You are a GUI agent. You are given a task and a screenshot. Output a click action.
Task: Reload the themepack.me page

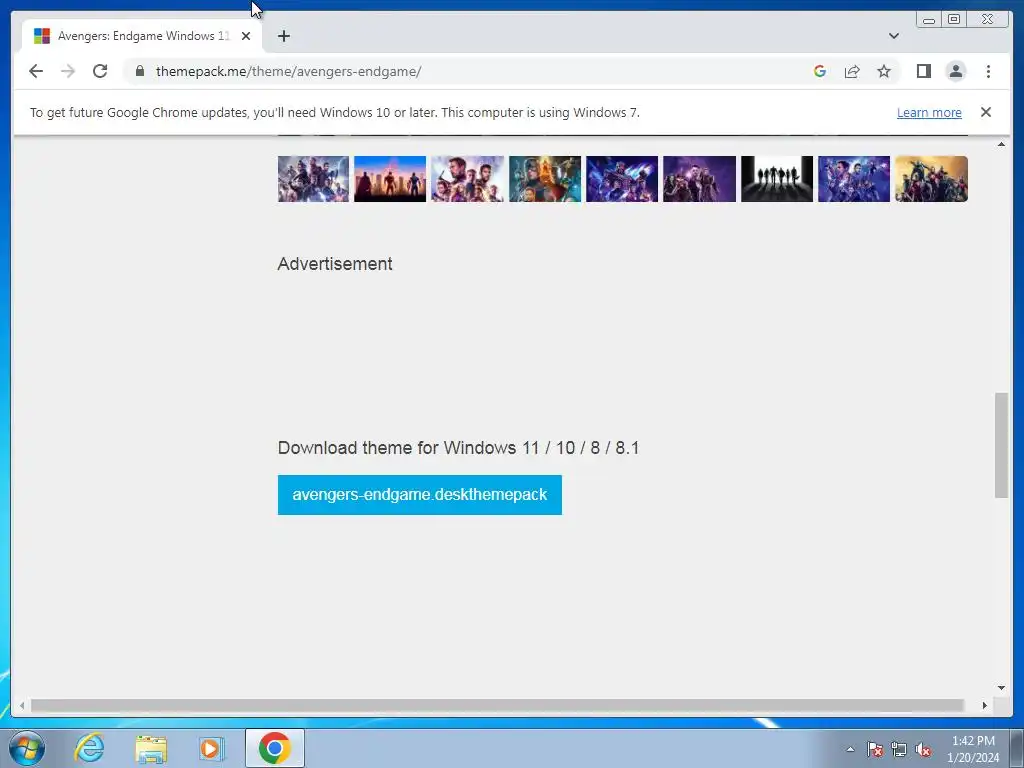pyautogui.click(x=100, y=71)
